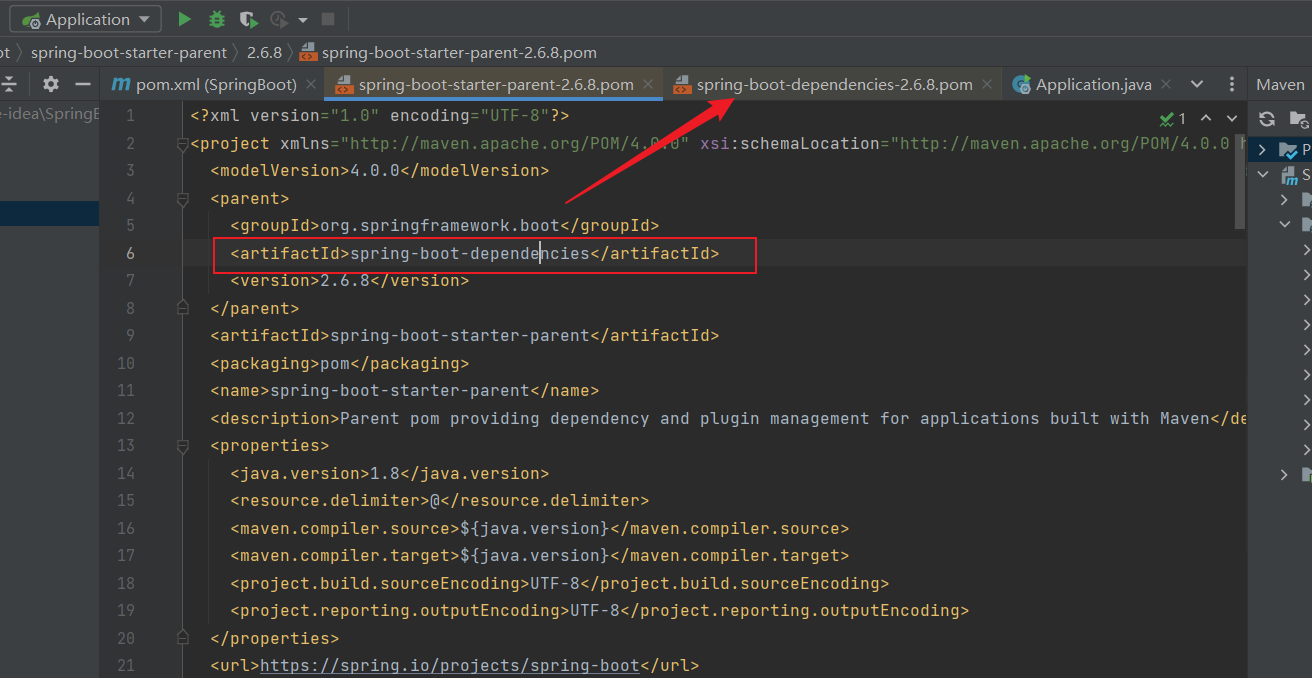Reload all Maven projects icon

click(x=1267, y=119)
